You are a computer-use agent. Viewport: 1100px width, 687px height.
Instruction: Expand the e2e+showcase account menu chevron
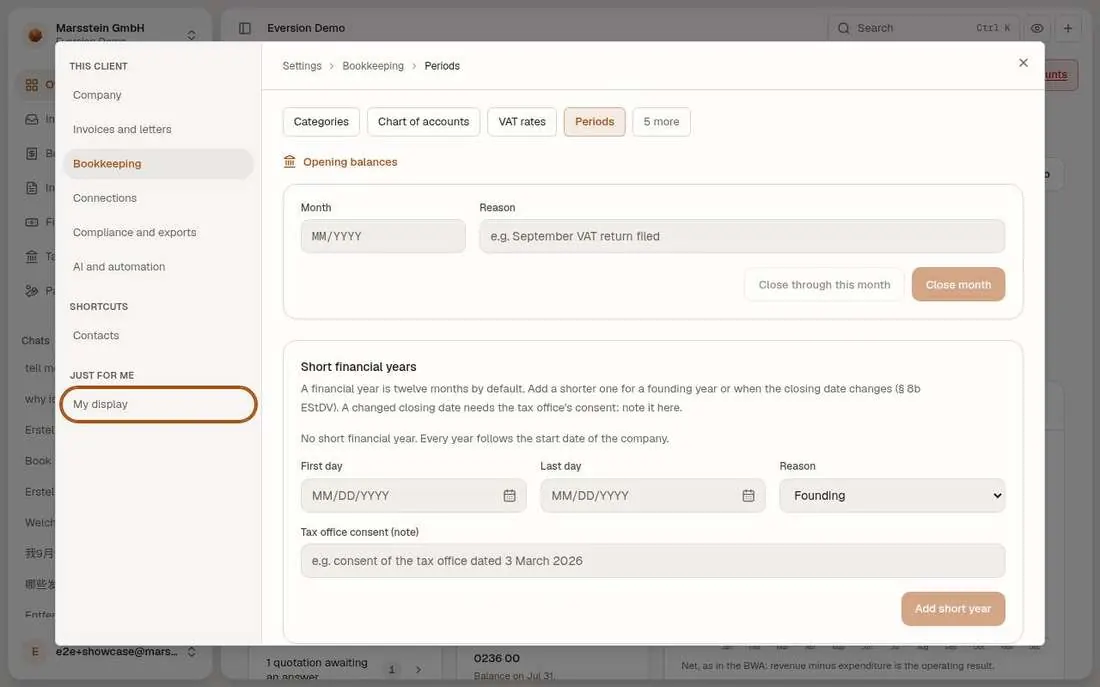pos(192,652)
